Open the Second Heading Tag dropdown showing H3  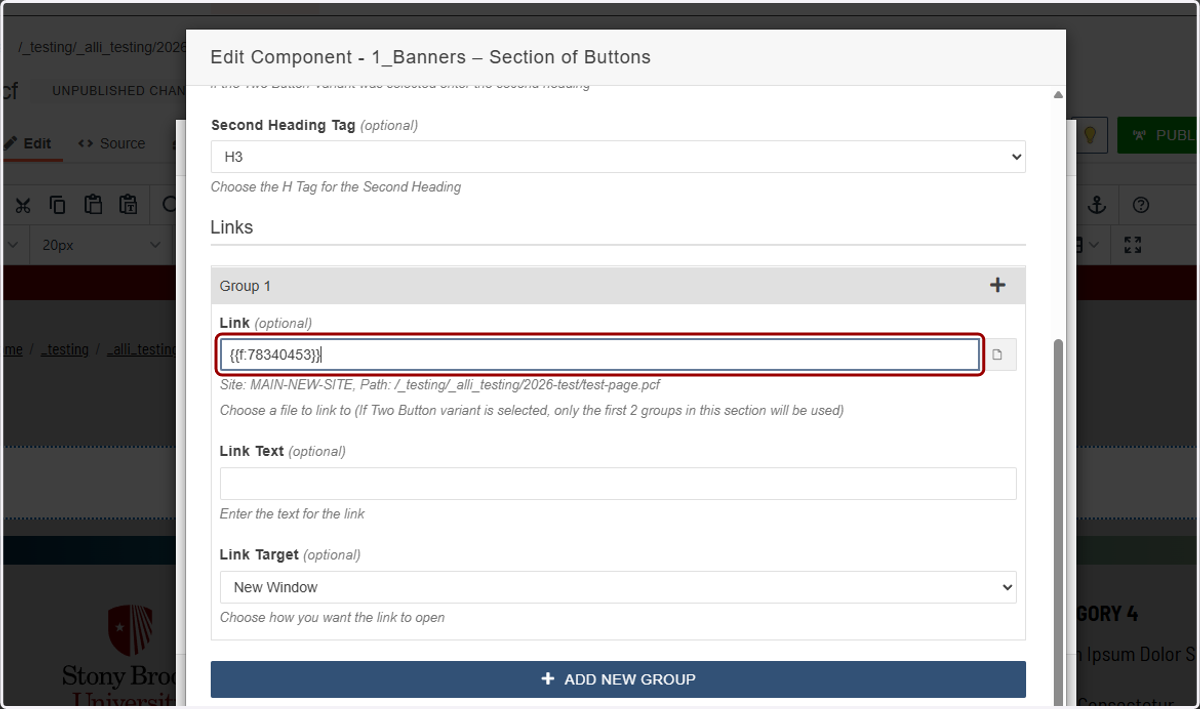click(618, 157)
